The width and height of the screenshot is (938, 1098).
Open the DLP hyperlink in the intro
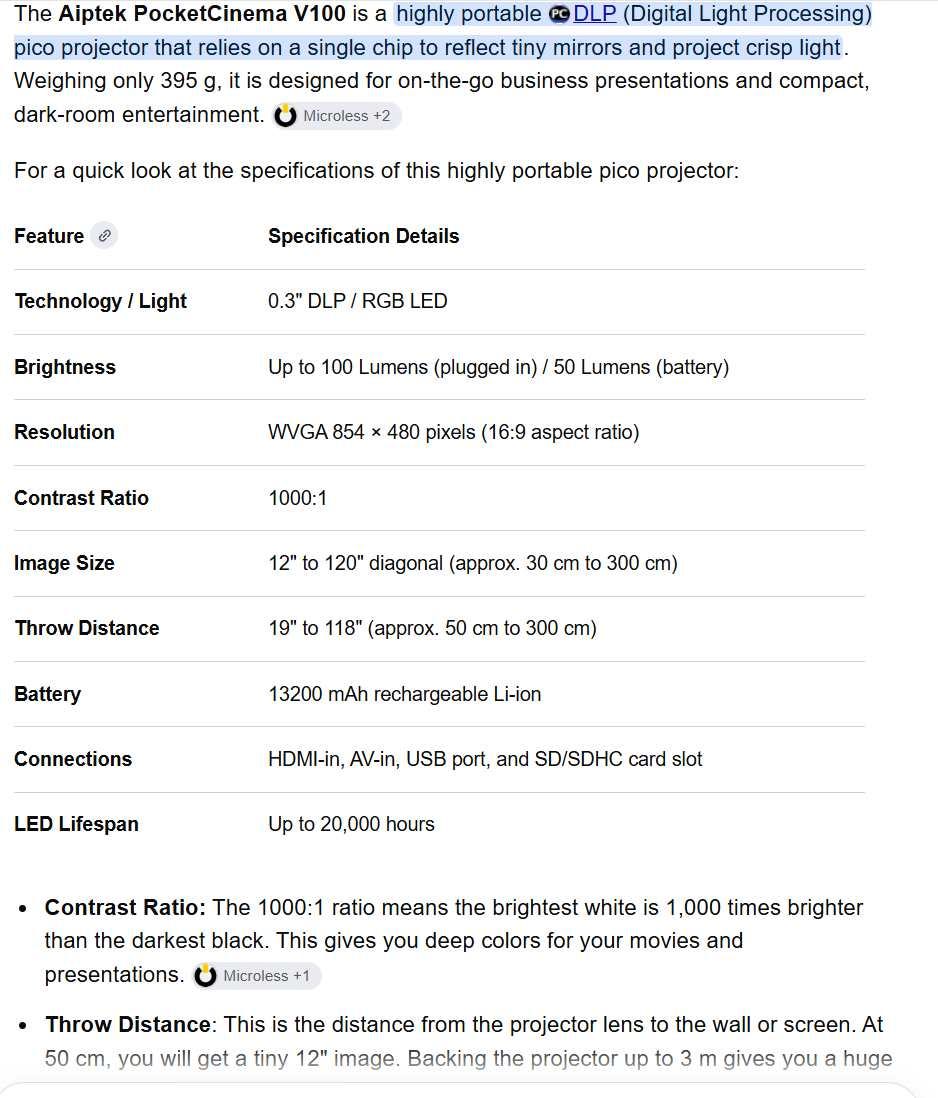coord(594,14)
